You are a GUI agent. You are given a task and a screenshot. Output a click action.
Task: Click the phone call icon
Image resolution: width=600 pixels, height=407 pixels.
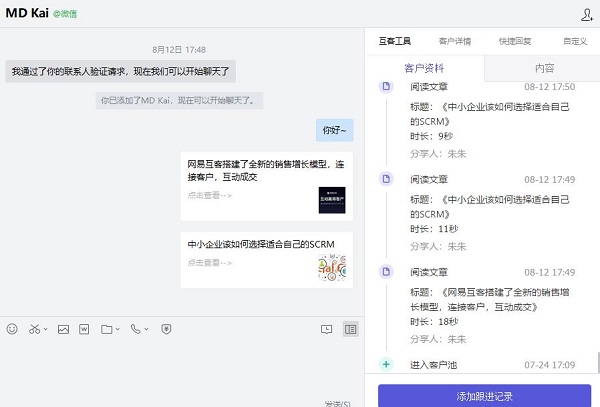coord(136,328)
